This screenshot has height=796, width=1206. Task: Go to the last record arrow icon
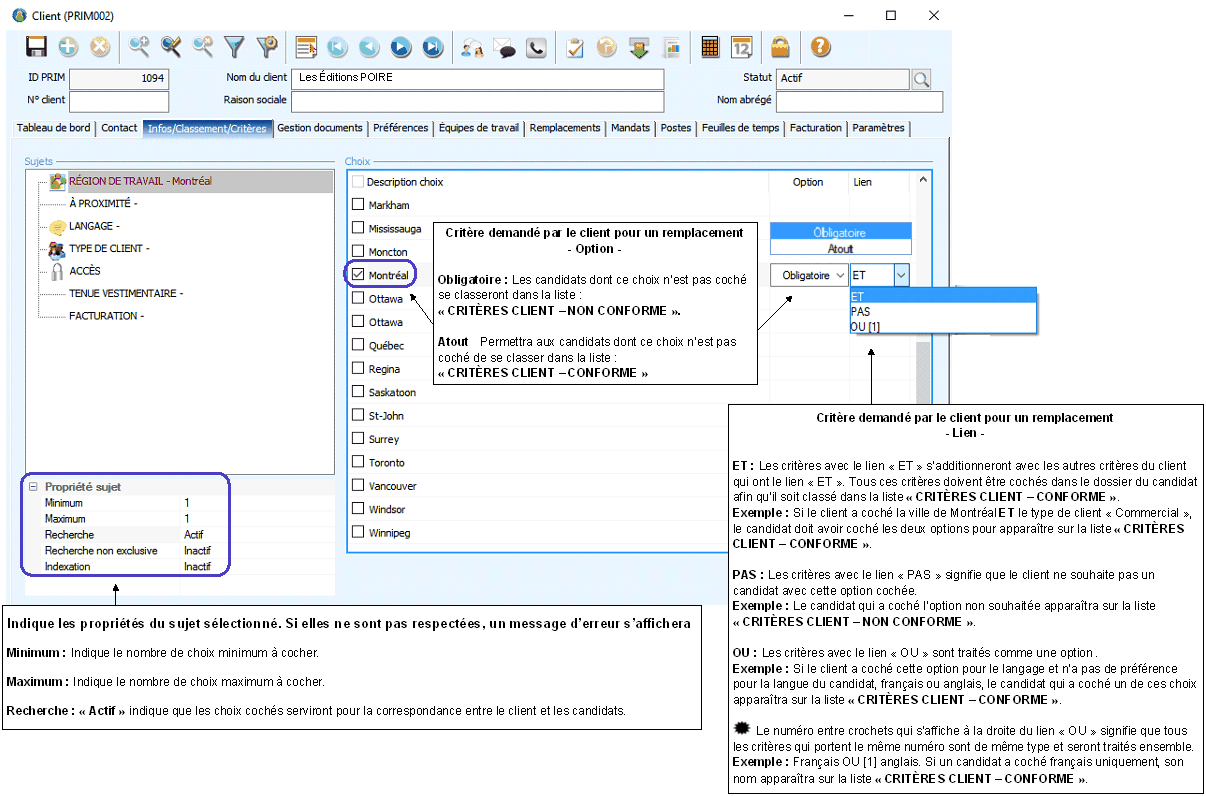click(x=432, y=47)
